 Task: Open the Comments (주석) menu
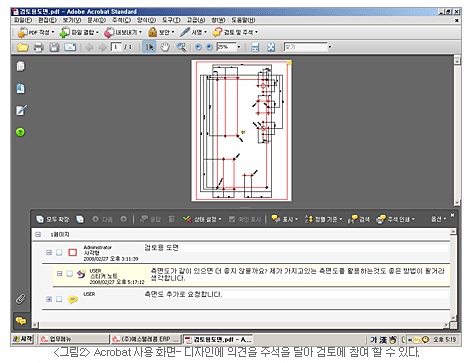pyautogui.click(x=121, y=20)
